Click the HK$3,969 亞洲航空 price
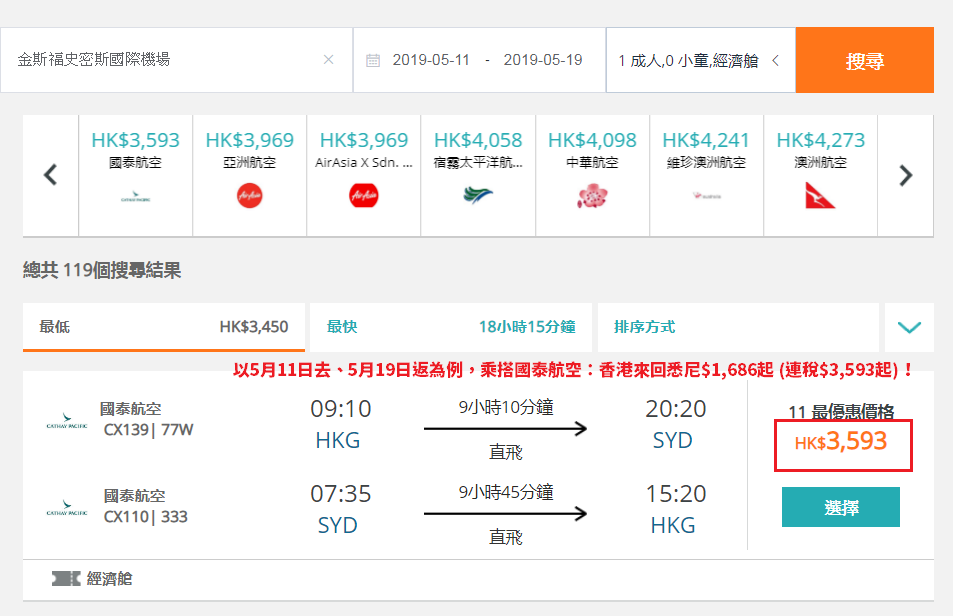The image size is (953, 616). [250, 140]
